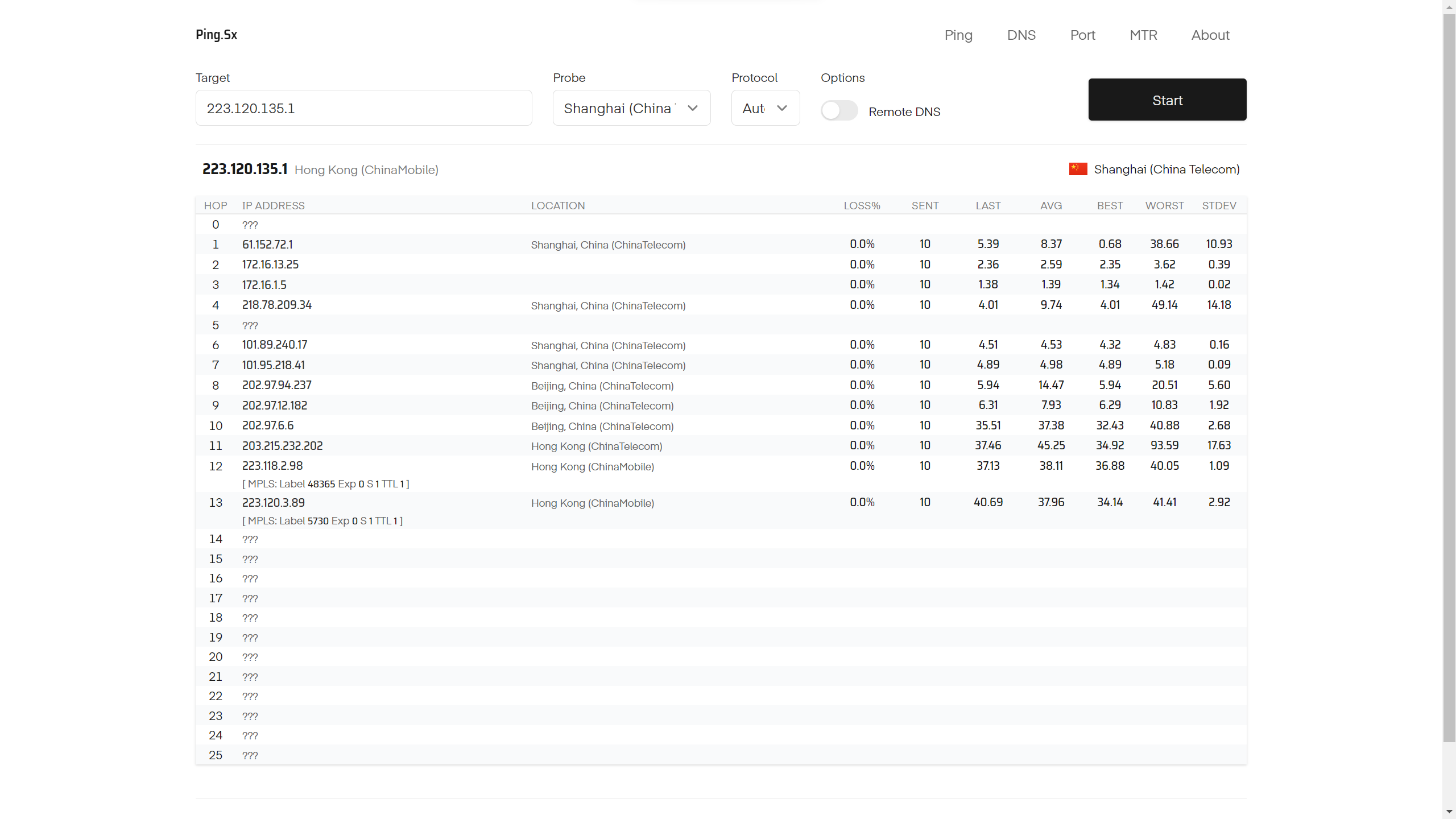Select the MTR navigation item

[1143, 35]
